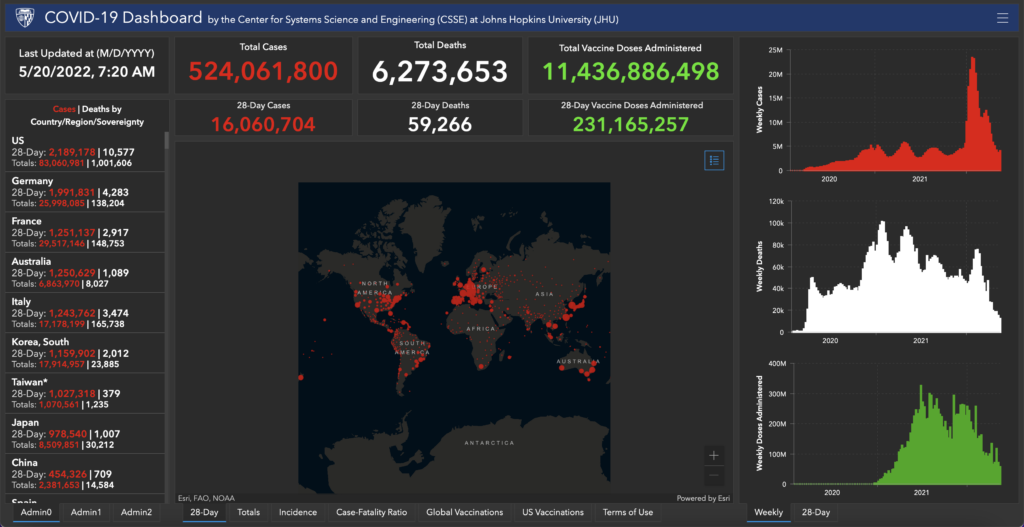Select Germany in the country list
1024x527 pixels.
pos(85,191)
